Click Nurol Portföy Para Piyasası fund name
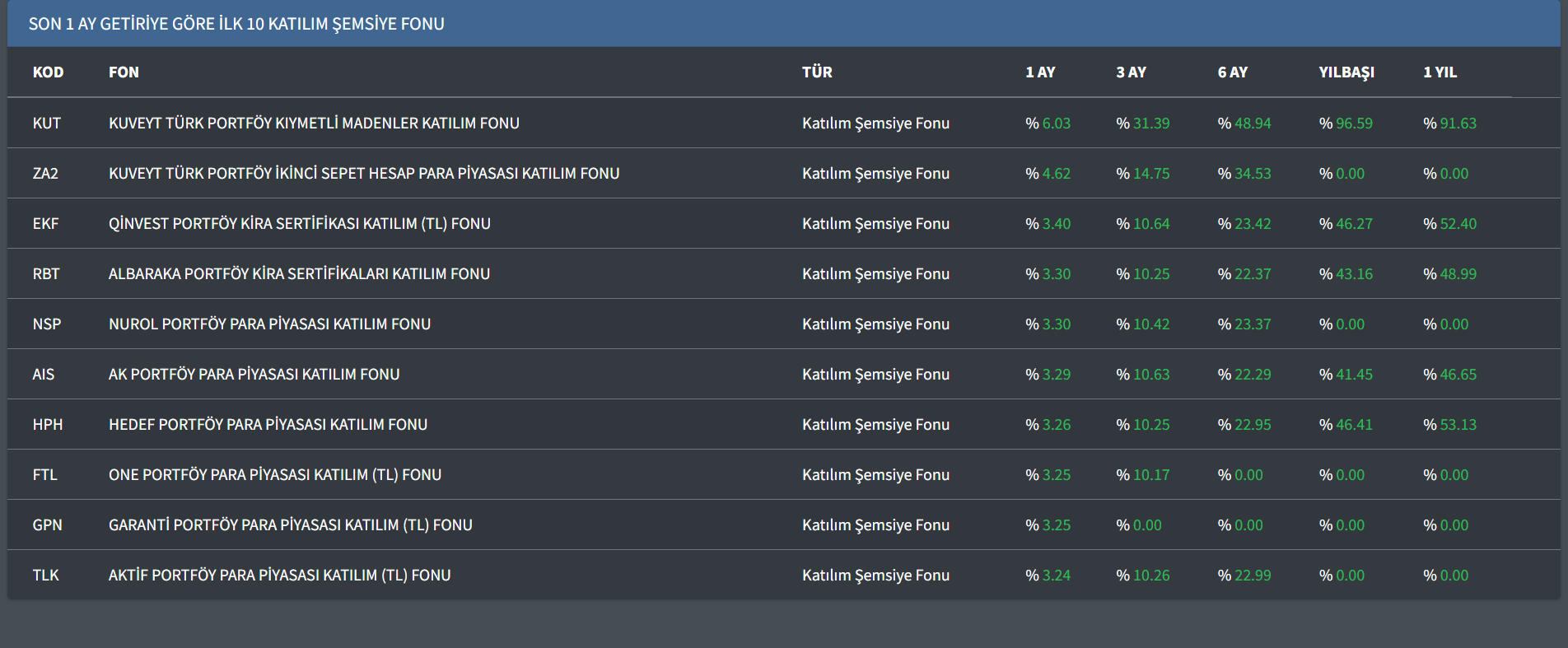This screenshot has width=1568, height=648. pos(269,324)
